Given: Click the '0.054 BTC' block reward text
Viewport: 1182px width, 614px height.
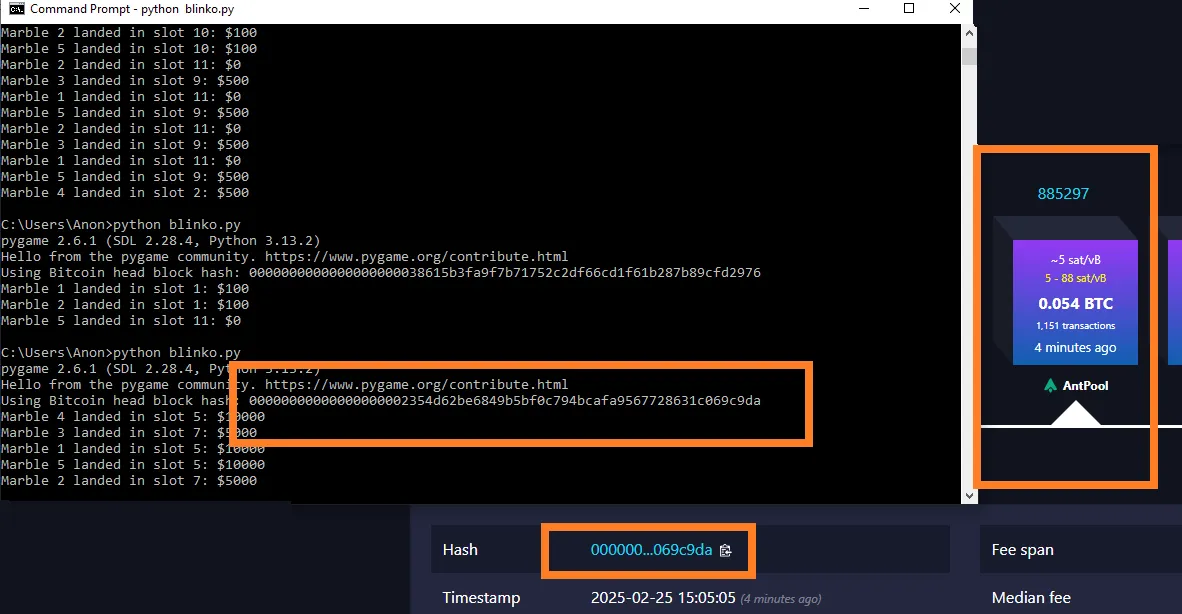Looking at the screenshot, I should click(1076, 304).
